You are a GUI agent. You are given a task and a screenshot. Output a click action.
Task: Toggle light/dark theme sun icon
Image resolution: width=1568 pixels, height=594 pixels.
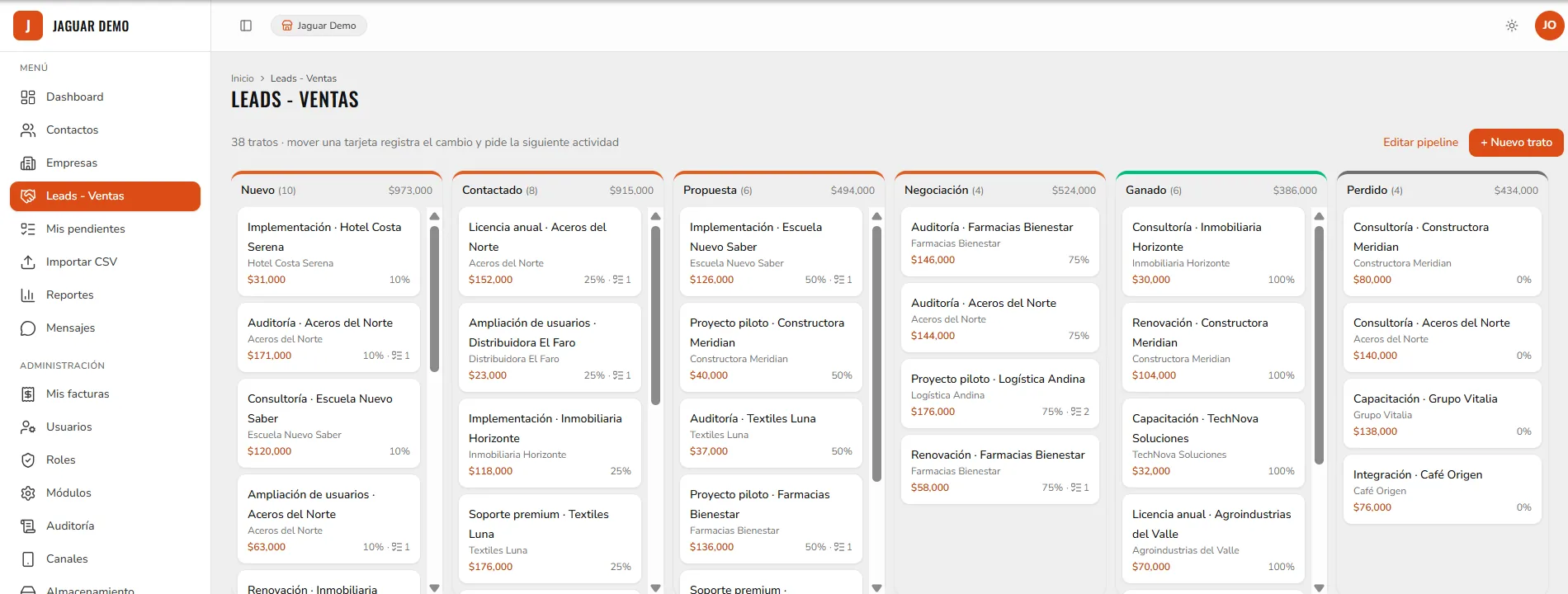tap(1512, 26)
